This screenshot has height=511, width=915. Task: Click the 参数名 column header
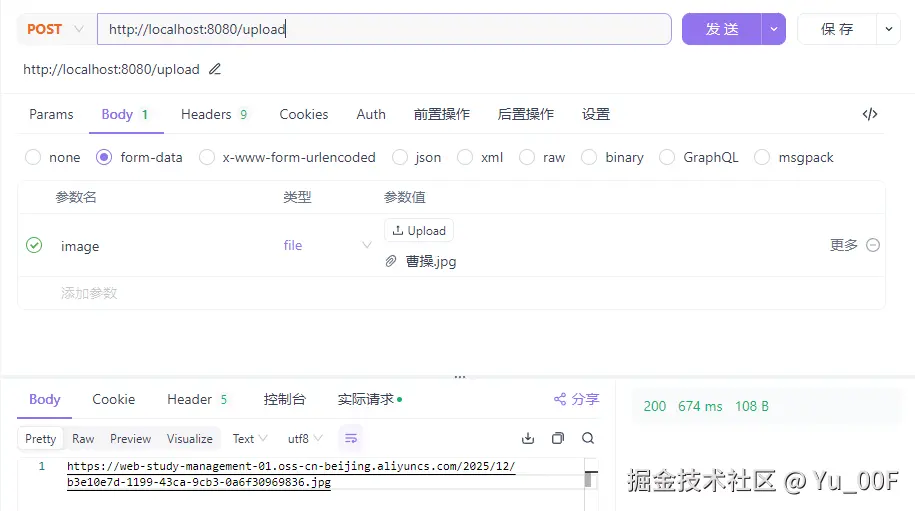coord(76,197)
